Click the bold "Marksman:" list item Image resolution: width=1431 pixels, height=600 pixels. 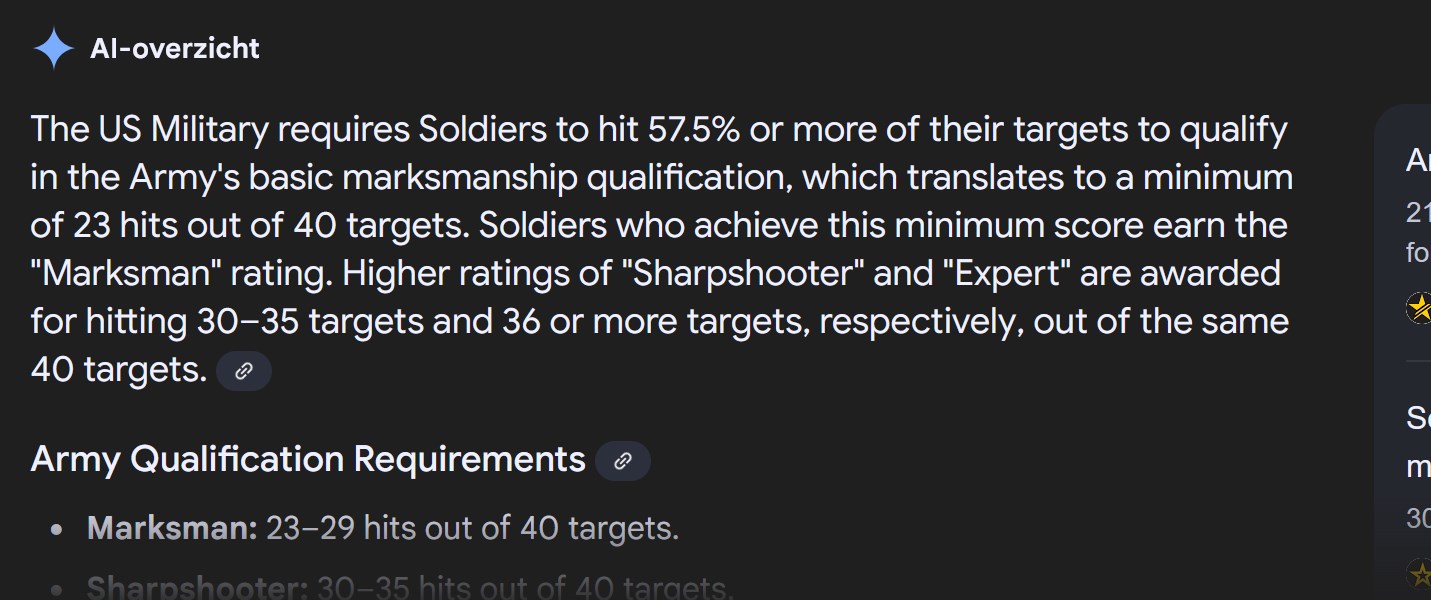tap(173, 528)
